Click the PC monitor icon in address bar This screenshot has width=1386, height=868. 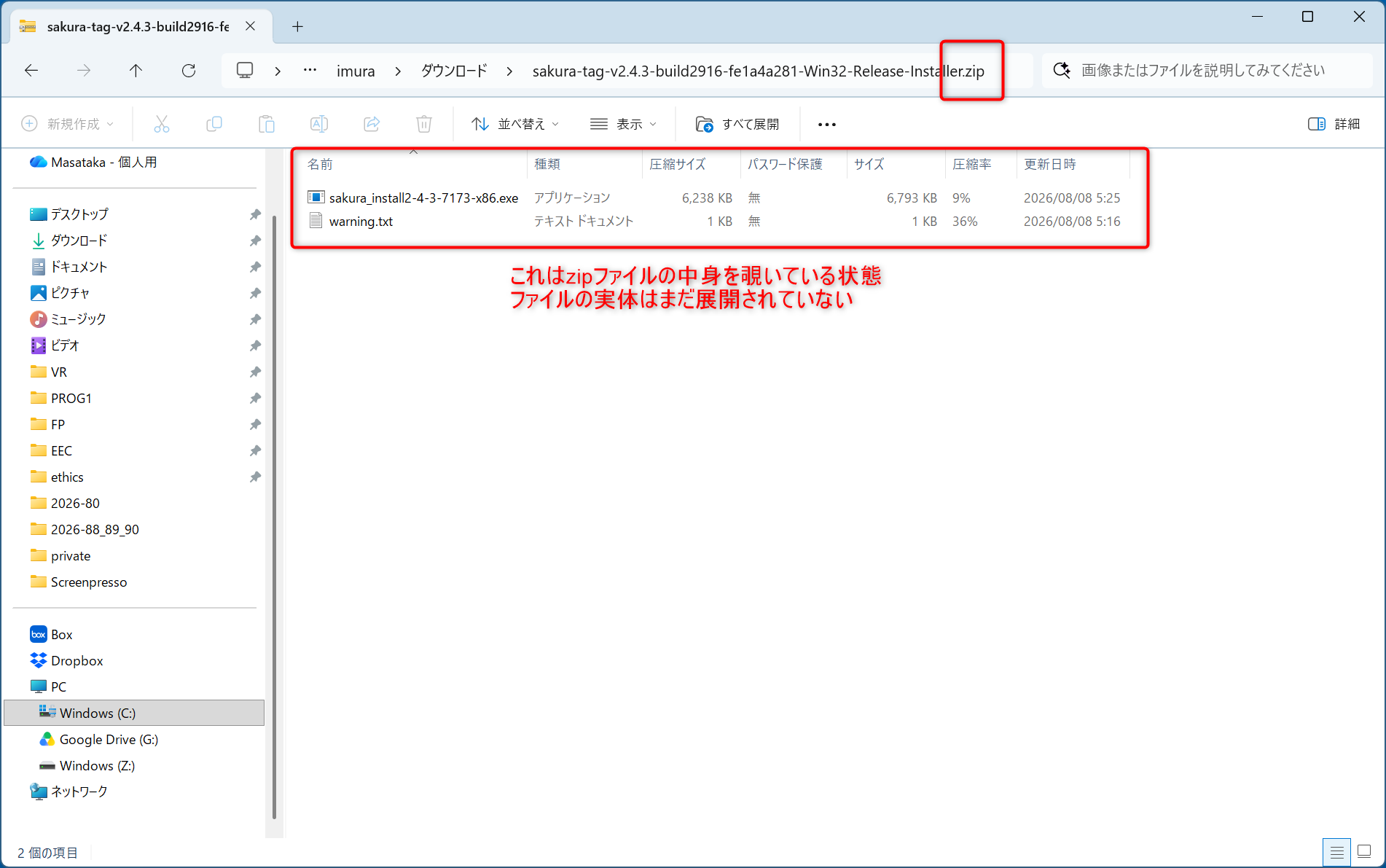coord(245,71)
